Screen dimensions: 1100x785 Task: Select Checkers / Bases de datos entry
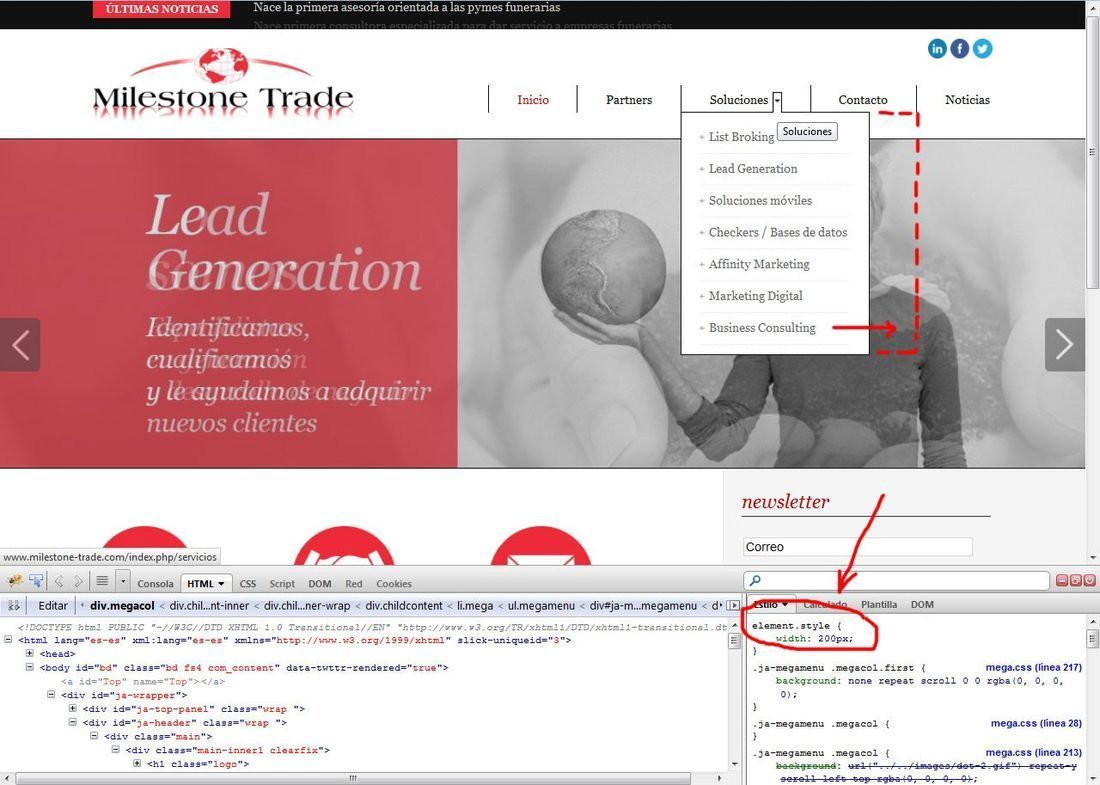pyautogui.click(x=777, y=232)
